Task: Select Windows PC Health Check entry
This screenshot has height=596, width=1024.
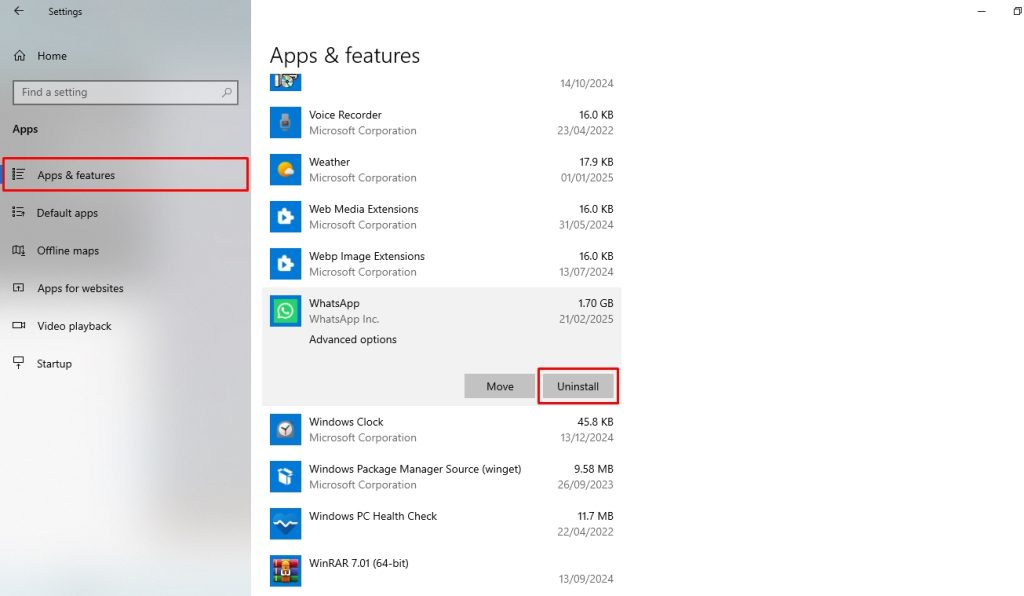Action: coord(441,524)
